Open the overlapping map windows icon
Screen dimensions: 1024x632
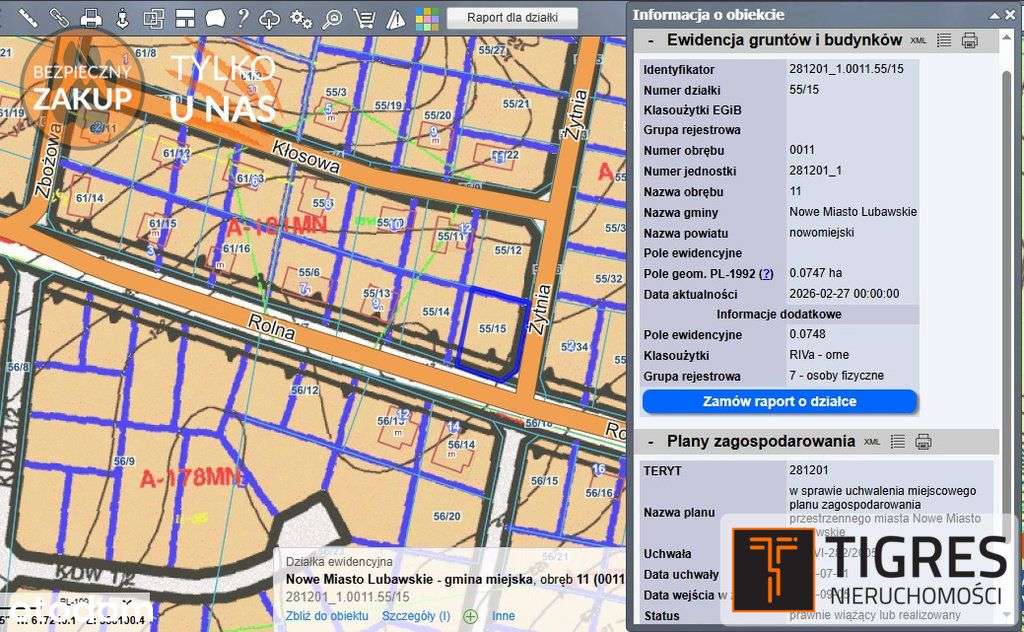pyautogui.click(x=153, y=18)
